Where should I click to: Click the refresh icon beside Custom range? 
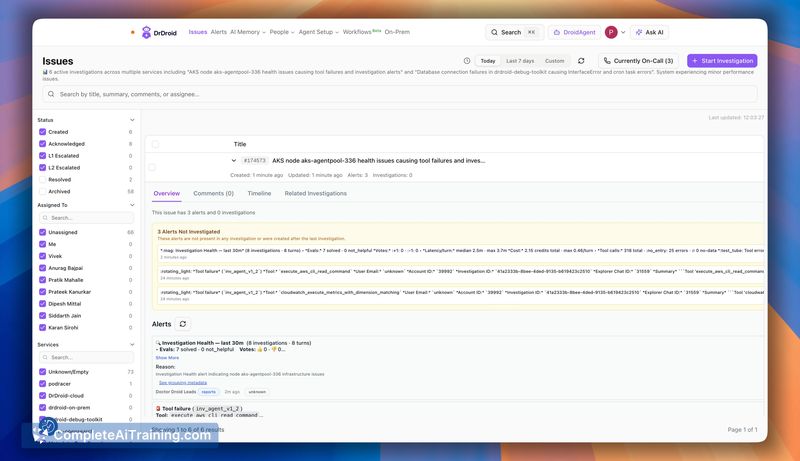point(581,61)
